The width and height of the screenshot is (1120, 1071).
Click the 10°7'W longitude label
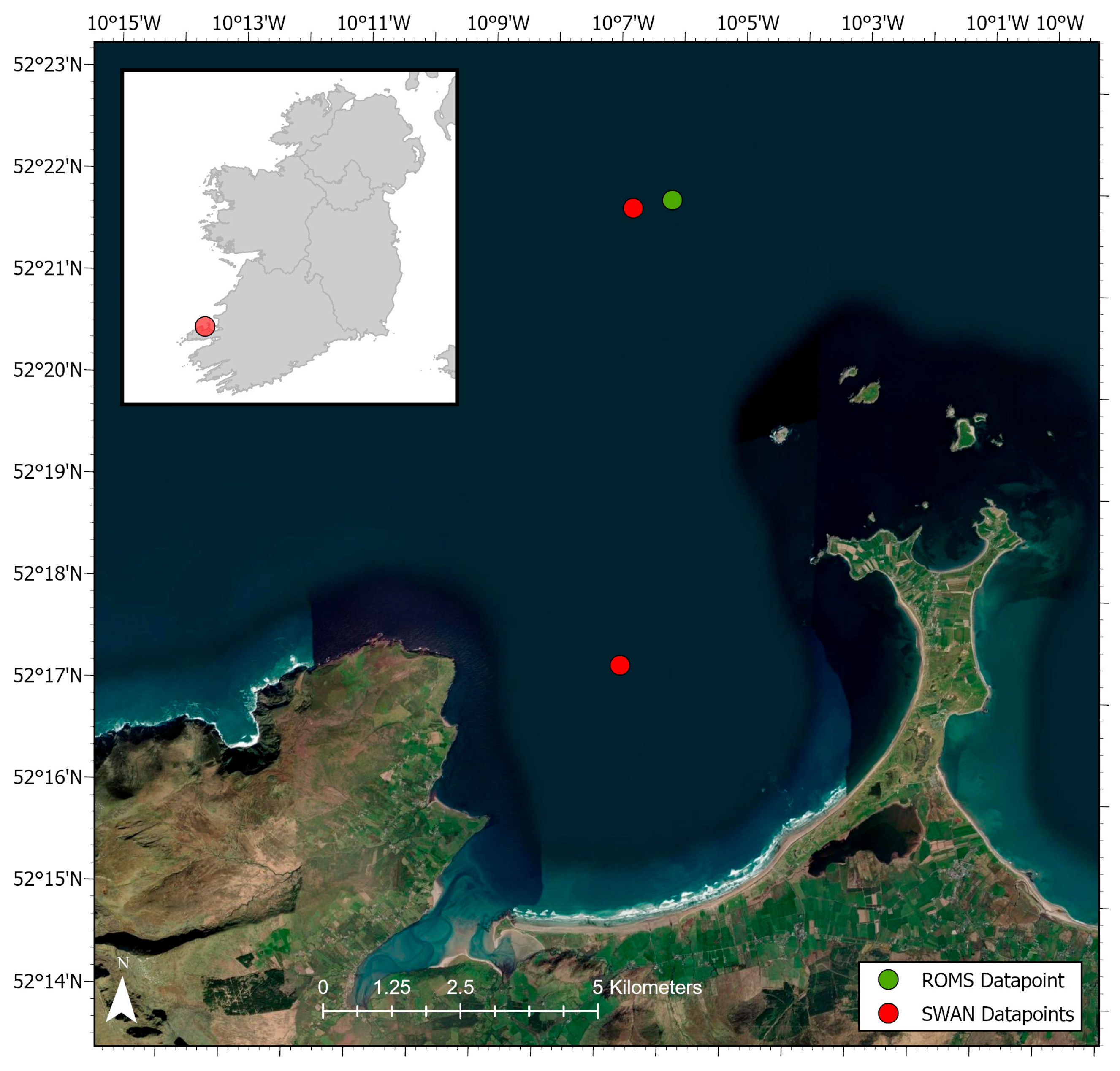coord(623,23)
